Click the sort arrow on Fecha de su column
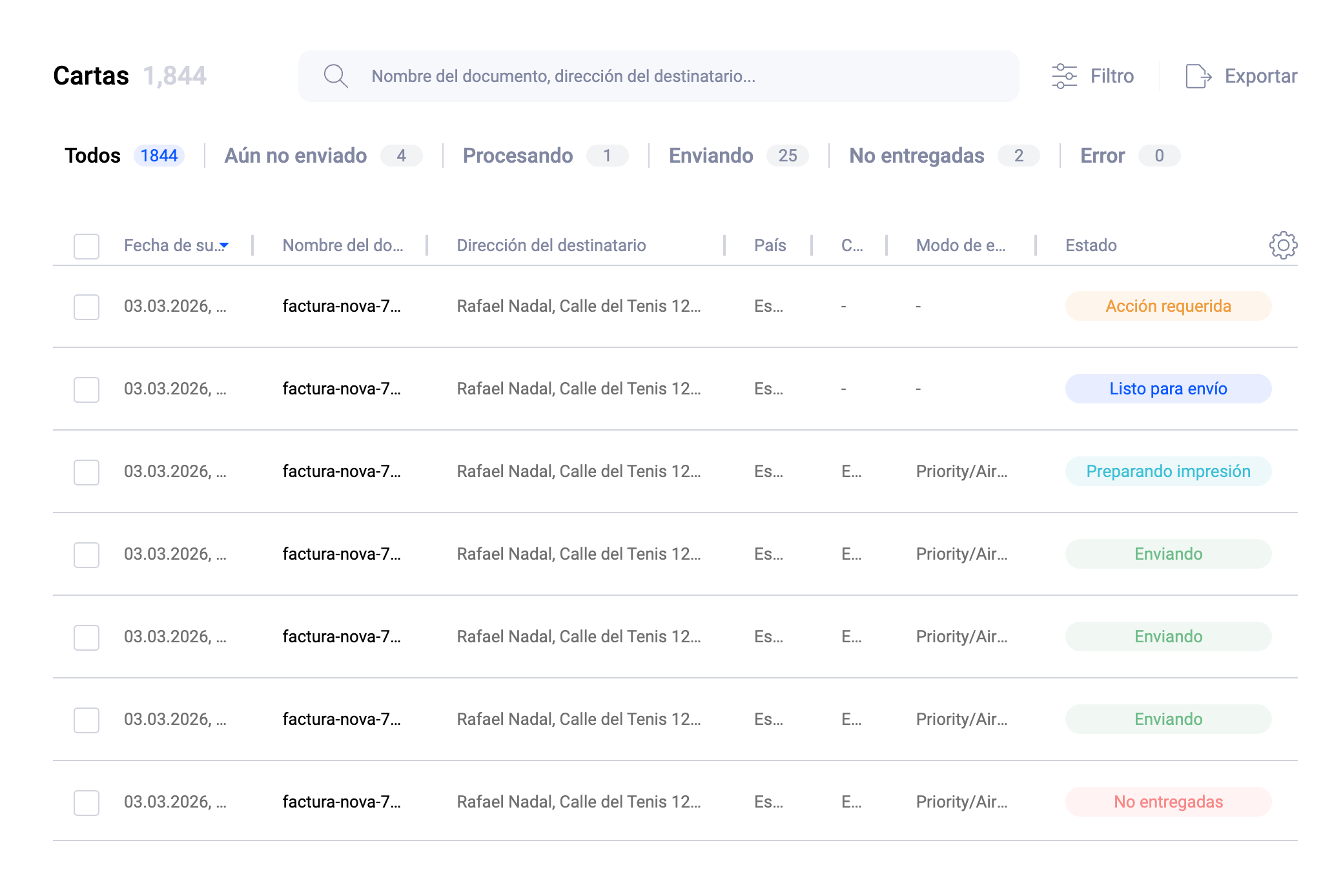The height and width of the screenshot is (896, 1343). coord(225,246)
